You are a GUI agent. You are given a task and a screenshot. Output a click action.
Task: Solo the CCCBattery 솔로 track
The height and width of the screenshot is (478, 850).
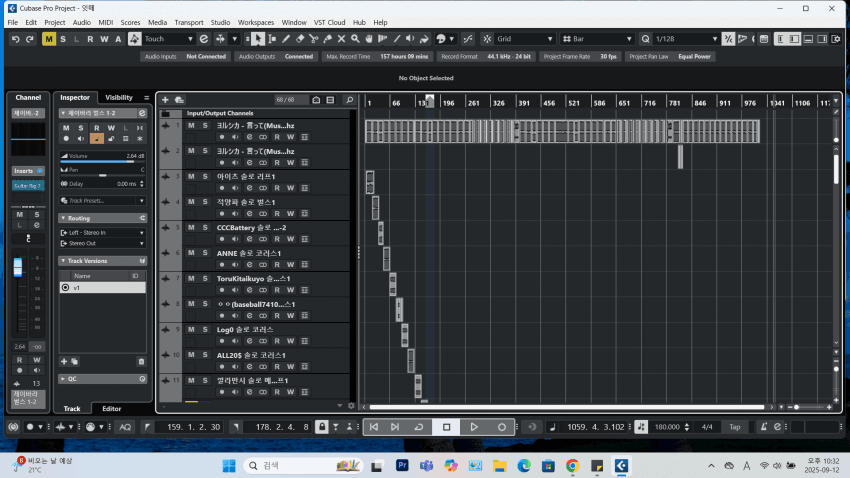pos(204,227)
